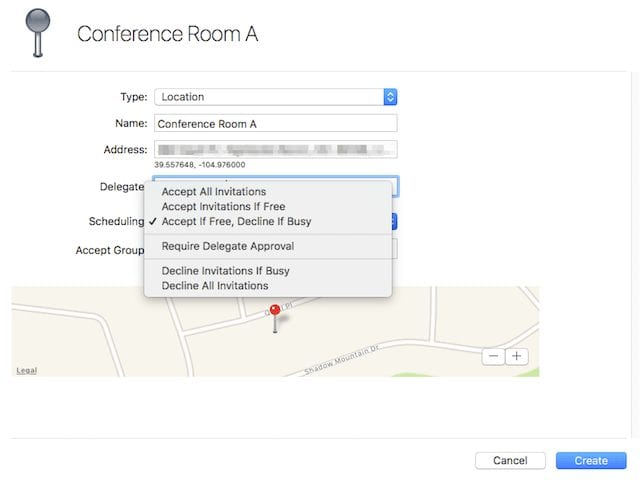Image resolution: width=640 pixels, height=480 pixels.
Task: Zoom in the map with plus button
Action: tap(516, 356)
